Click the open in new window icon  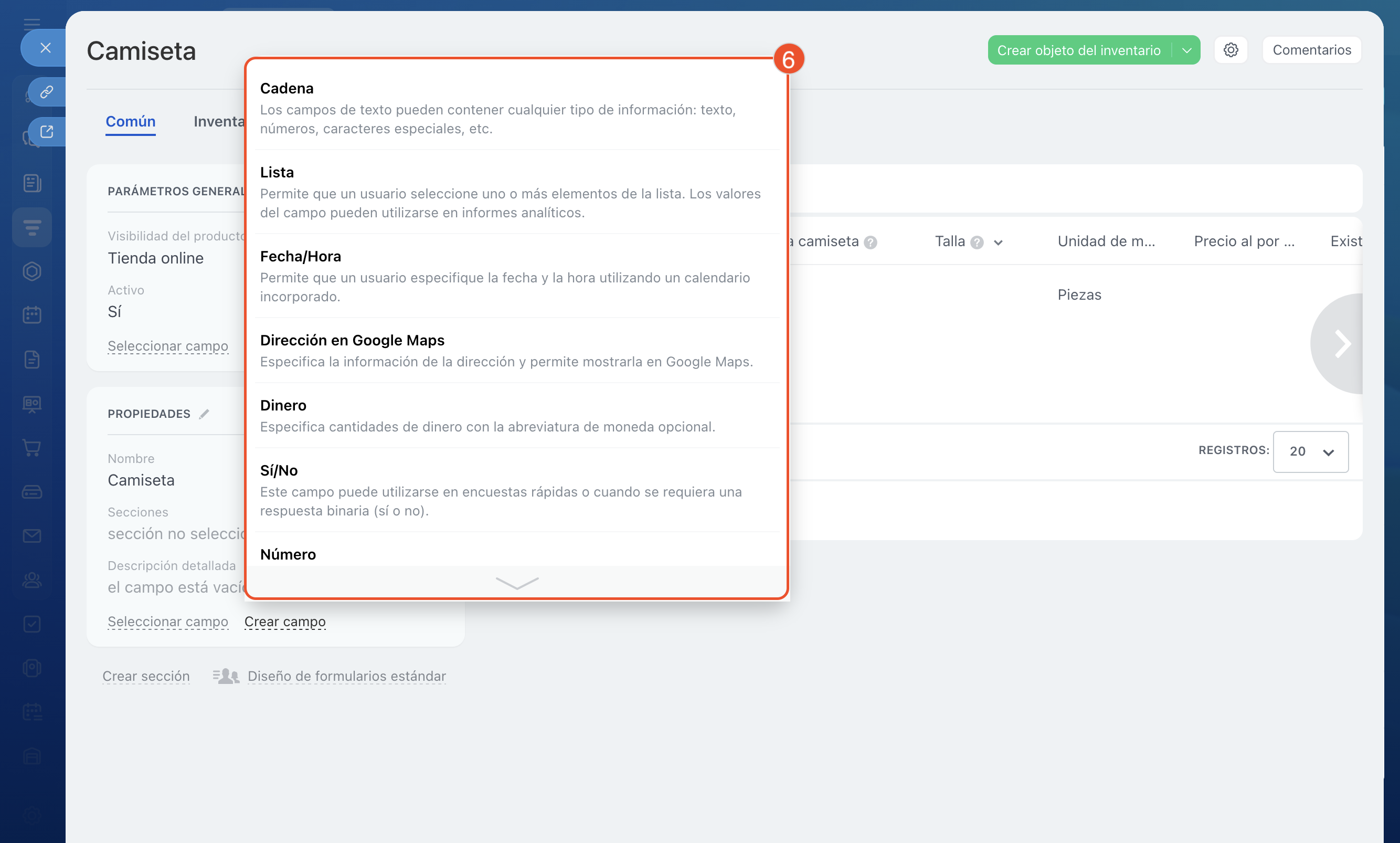(47, 132)
